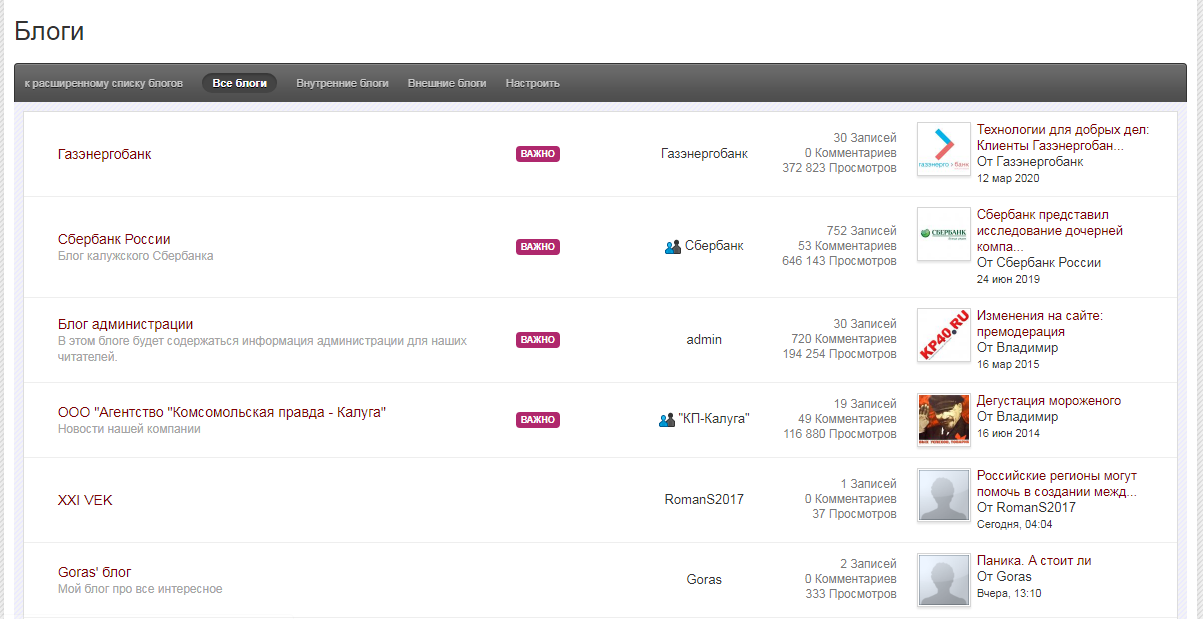This screenshot has width=1203, height=619.
Task: Click the description Новости нашей компании
Action: coord(129,429)
